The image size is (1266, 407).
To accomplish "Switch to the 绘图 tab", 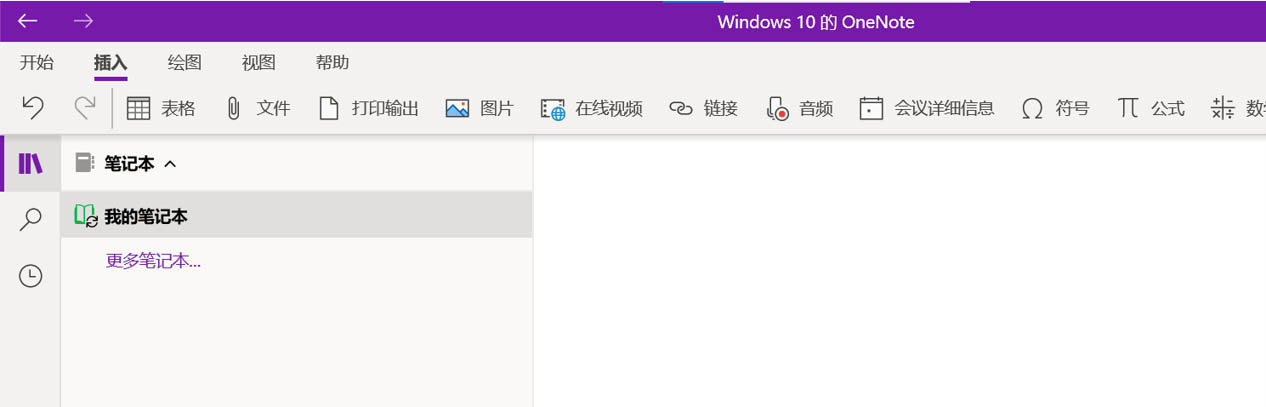I will click(185, 63).
